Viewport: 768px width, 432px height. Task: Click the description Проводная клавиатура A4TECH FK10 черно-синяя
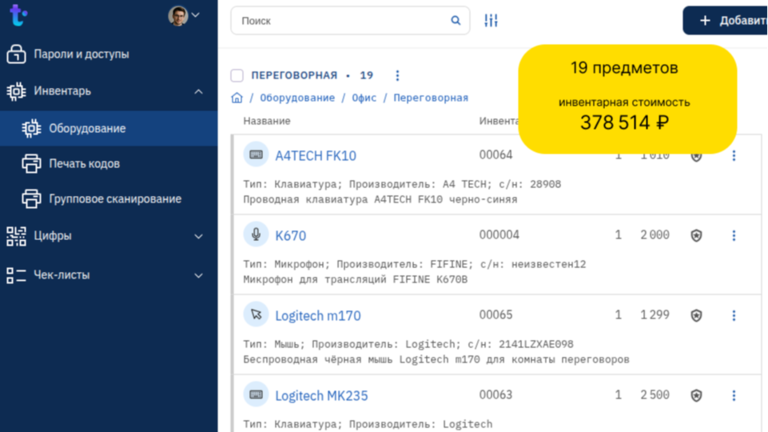coord(381,200)
